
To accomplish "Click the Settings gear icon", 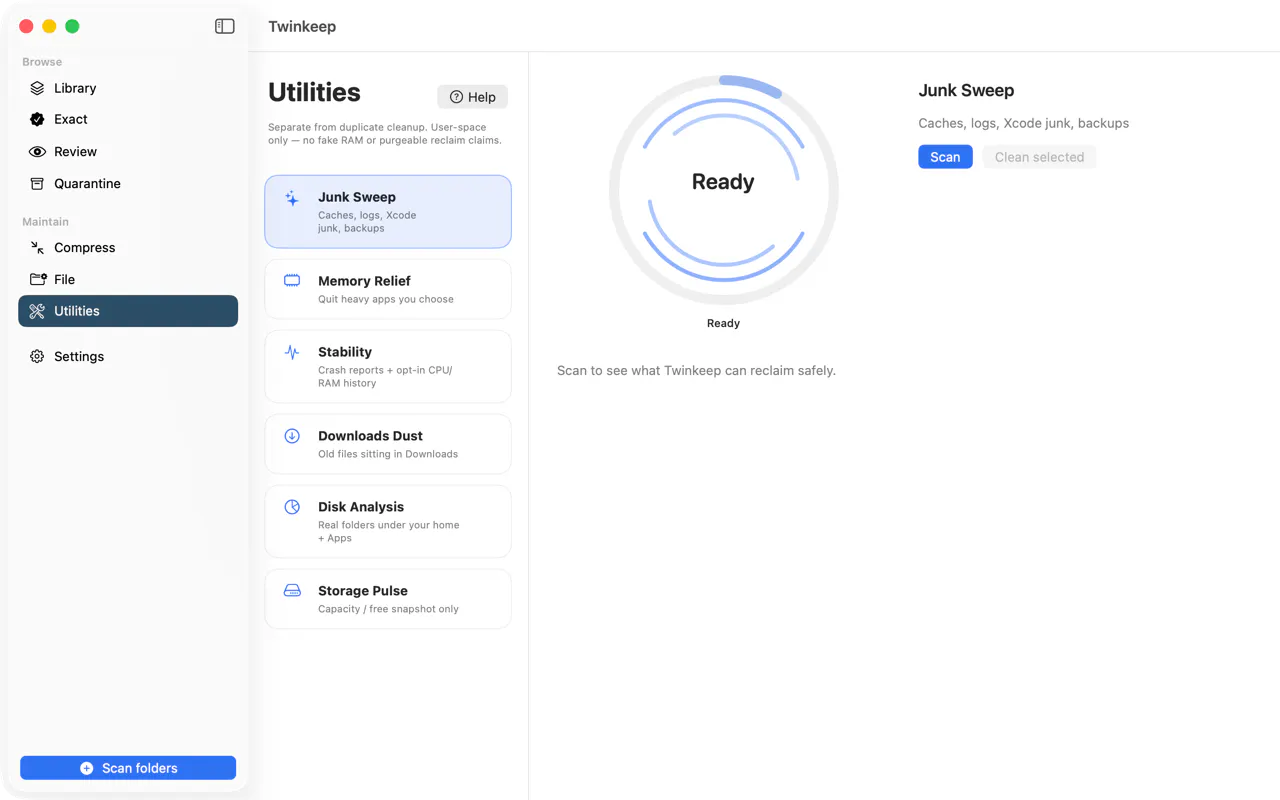I will 37,356.
